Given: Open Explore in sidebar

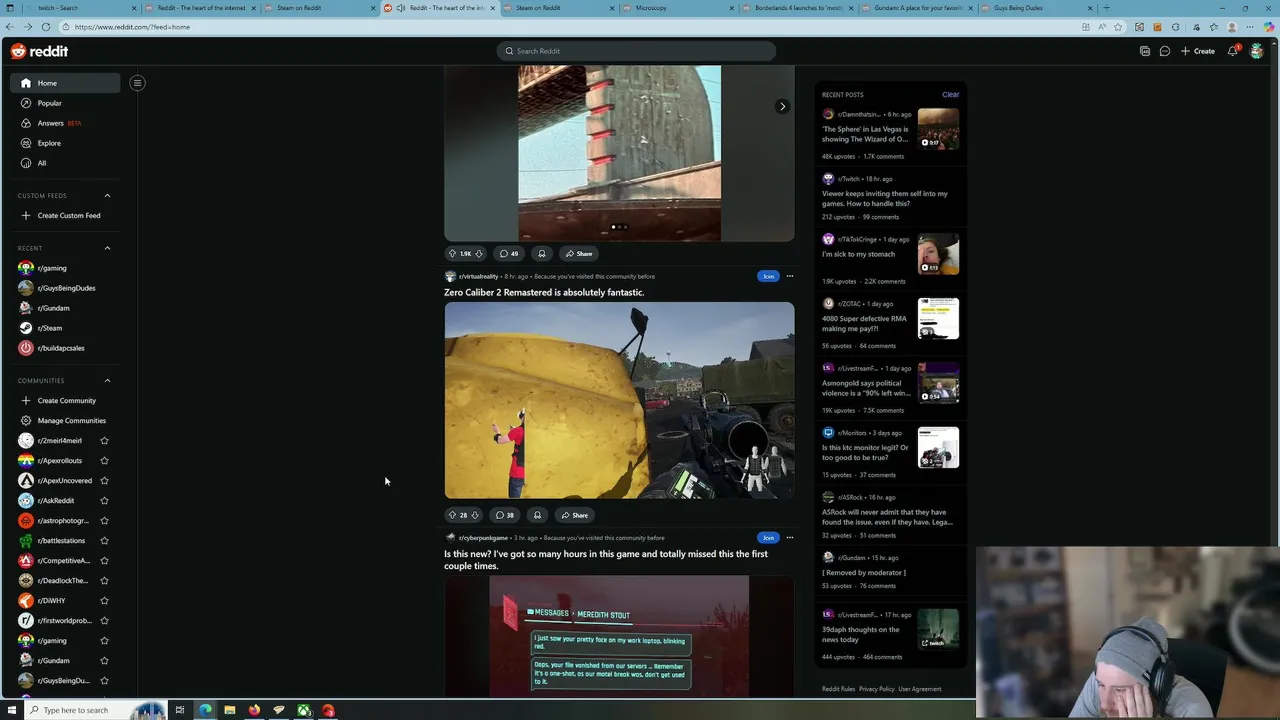Looking at the screenshot, I should click(x=65, y=143).
